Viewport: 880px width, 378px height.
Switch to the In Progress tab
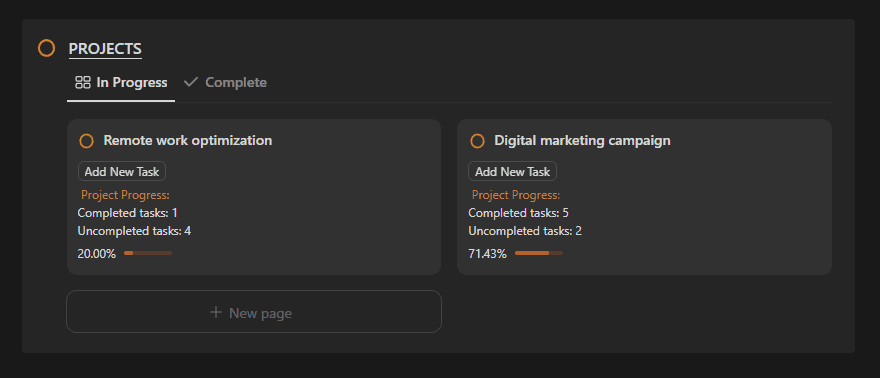(x=121, y=83)
